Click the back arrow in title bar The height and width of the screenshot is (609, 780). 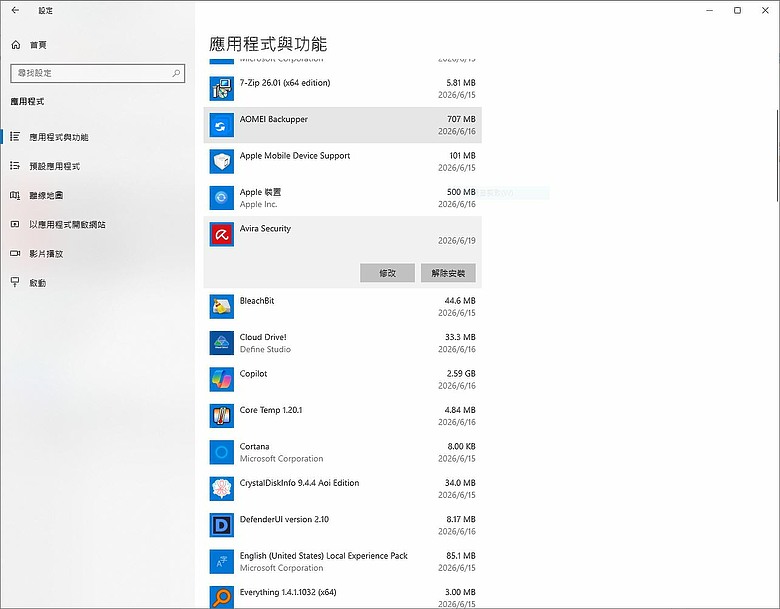pos(15,10)
